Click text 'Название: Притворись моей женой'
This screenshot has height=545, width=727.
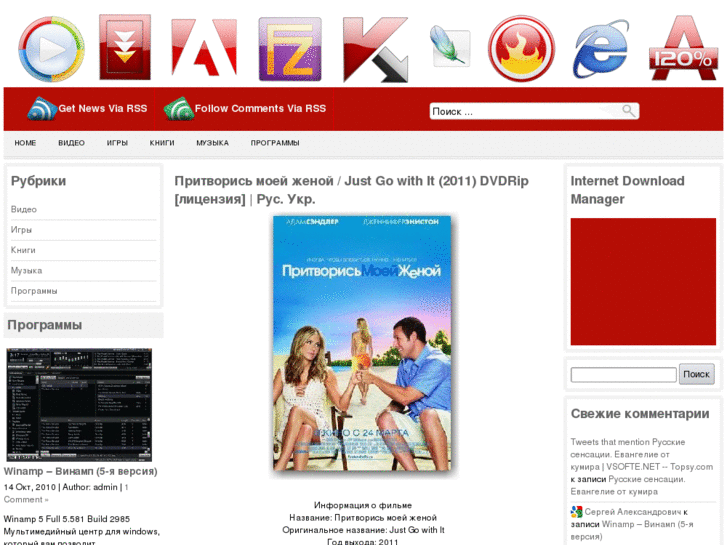click(x=363, y=518)
